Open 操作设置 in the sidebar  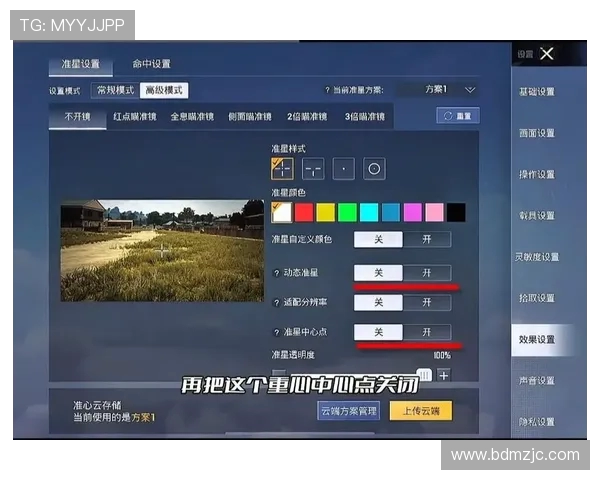(x=536, y=175)
